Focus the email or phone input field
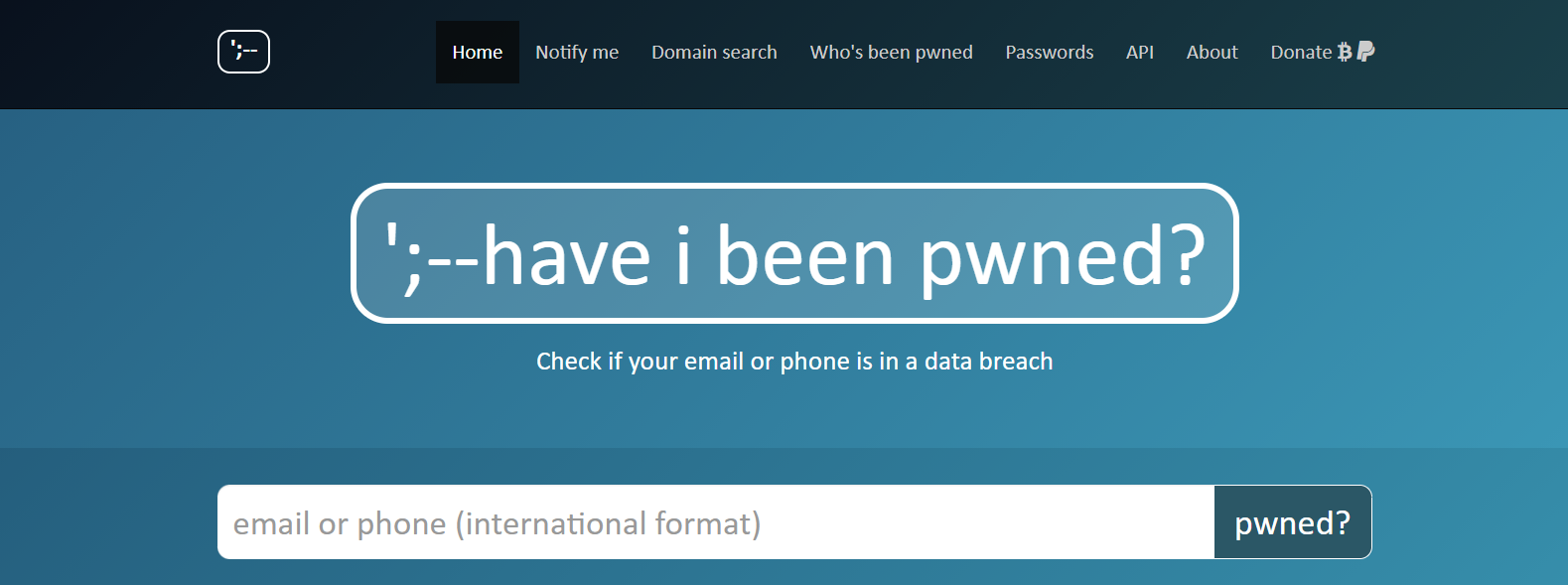The height and width of the screenshot is (585, 1568). coord(715,522)
